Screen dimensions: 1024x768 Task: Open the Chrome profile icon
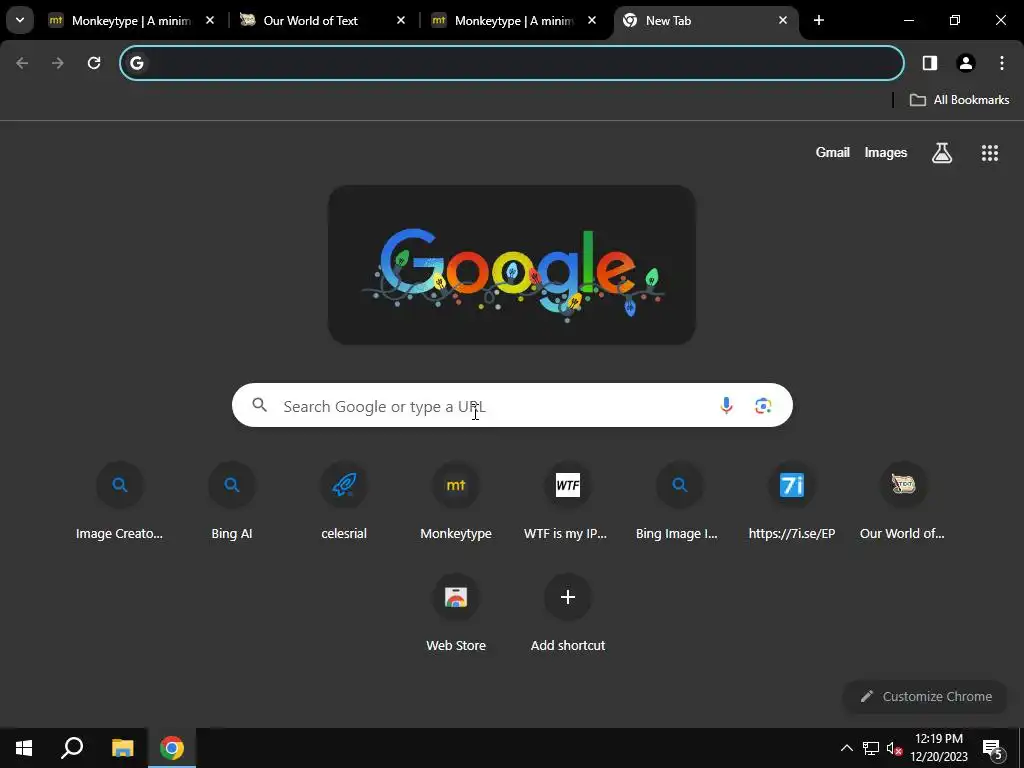coord(965,63)
